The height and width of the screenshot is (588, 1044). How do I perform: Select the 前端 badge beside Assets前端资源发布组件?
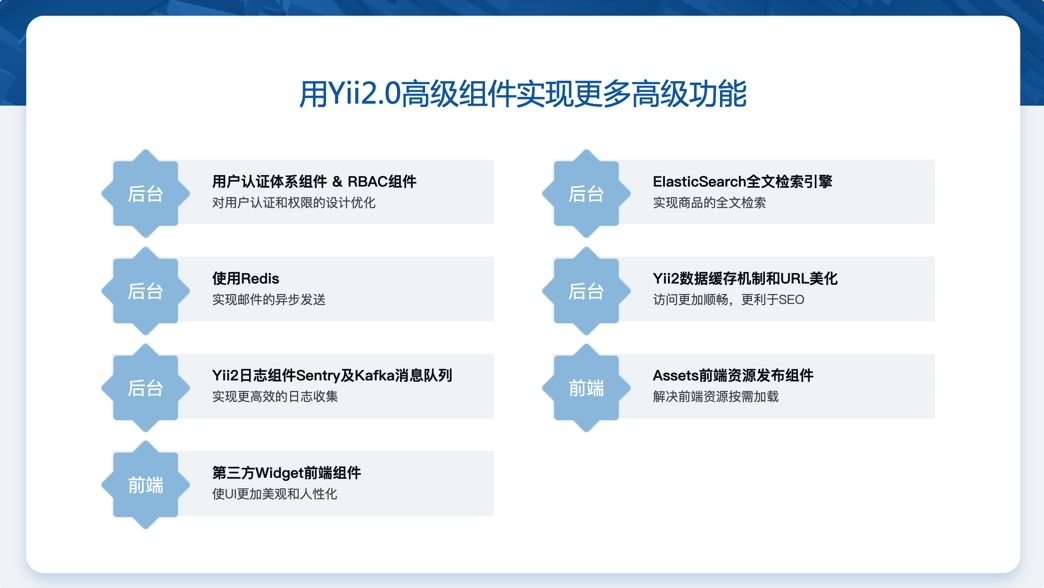click(x=586, y=388)
